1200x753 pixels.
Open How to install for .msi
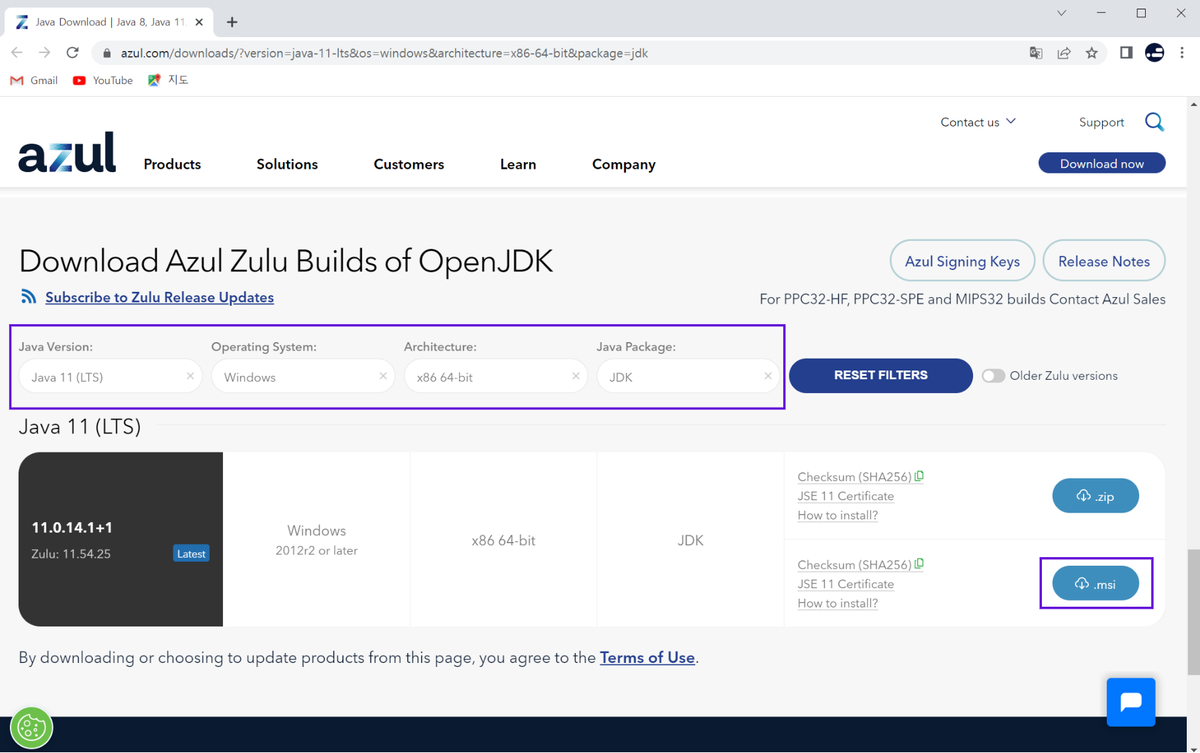(x=838, y=603)
